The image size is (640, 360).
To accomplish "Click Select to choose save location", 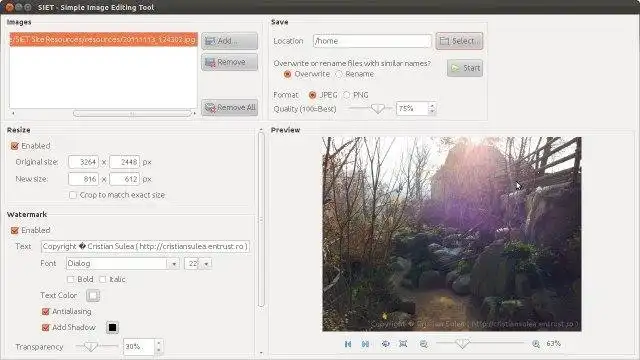I will (459, 41).
